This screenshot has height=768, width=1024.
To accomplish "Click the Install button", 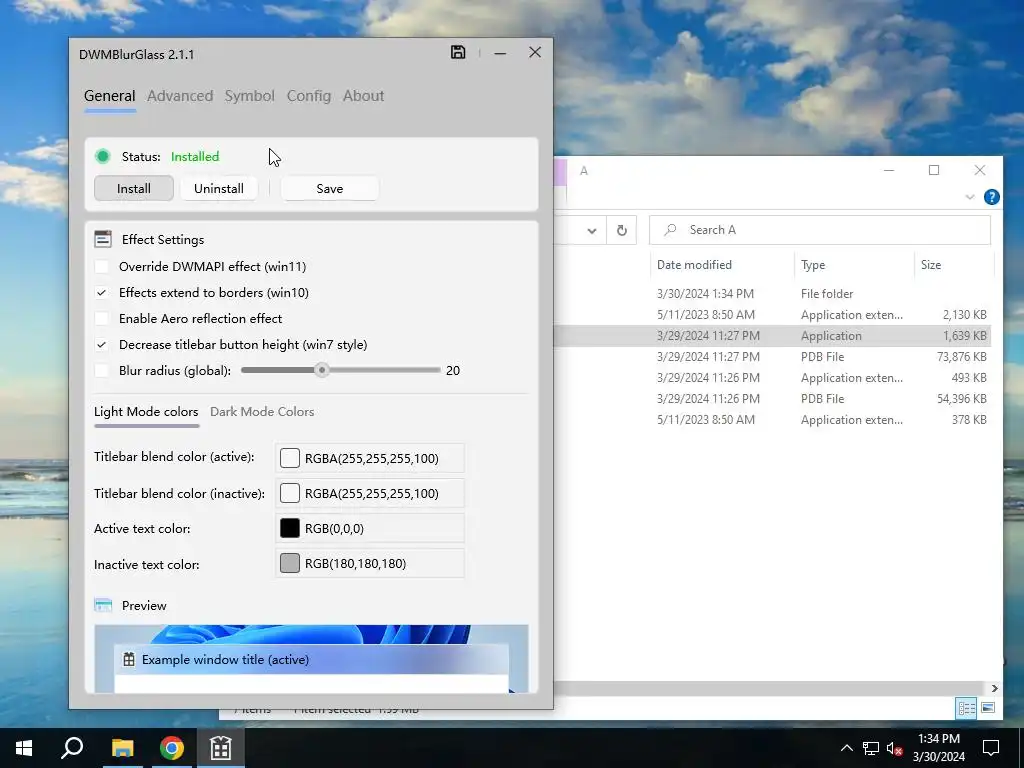I will (x=134, y=188).
